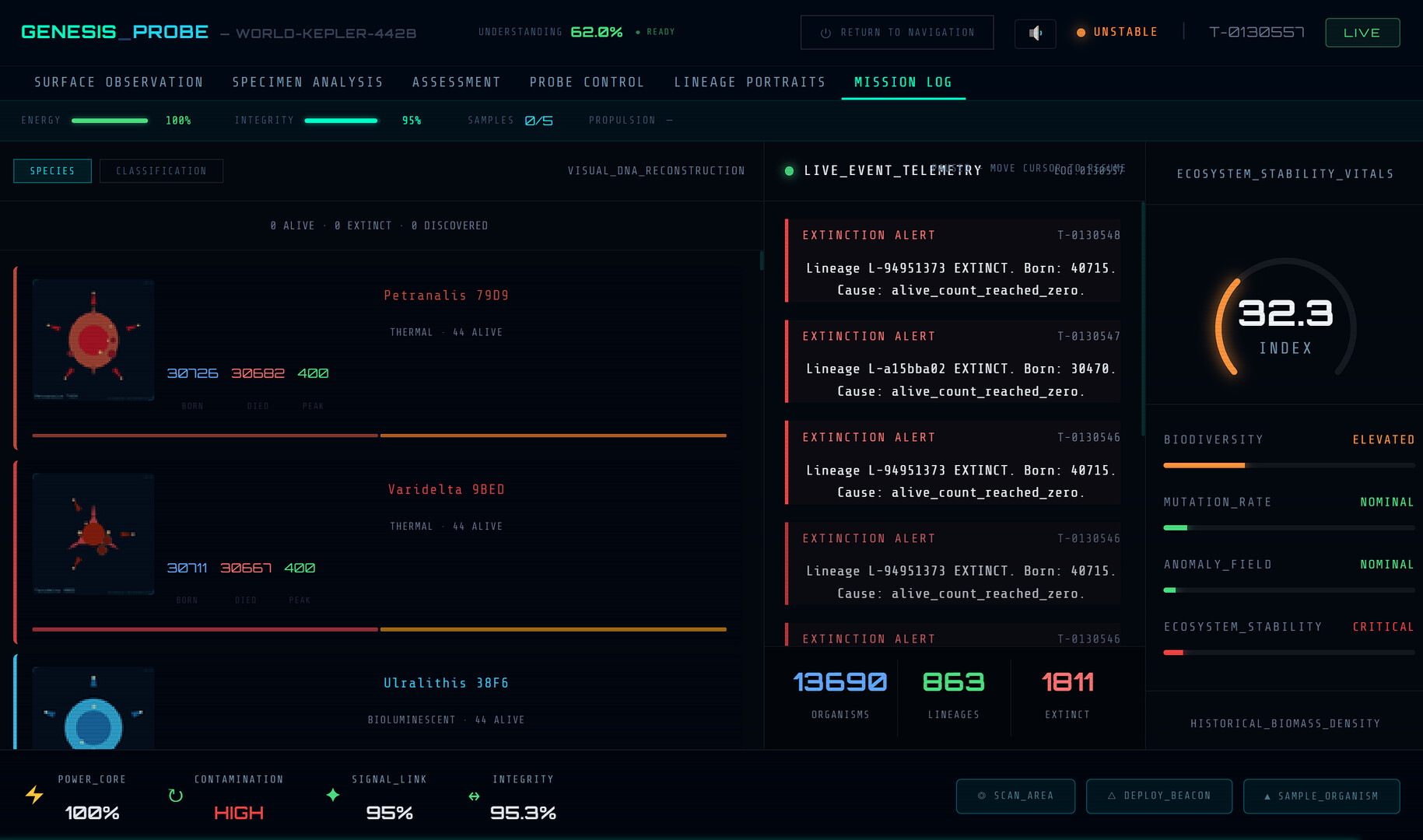
Task: Switch view to CLASSIFICATION
Action: click(161, 171)
